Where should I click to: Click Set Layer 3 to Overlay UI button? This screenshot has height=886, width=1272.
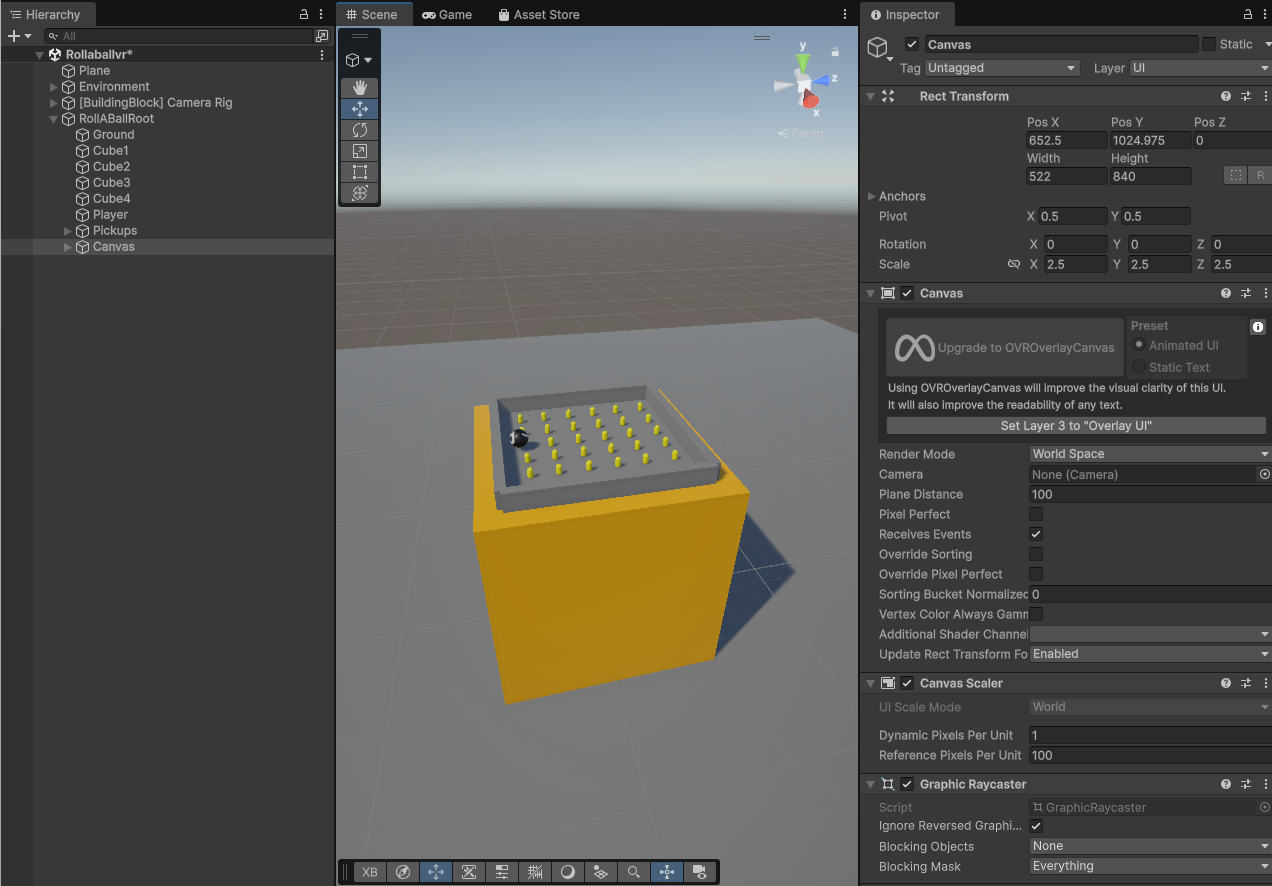tap(1076, 426)
